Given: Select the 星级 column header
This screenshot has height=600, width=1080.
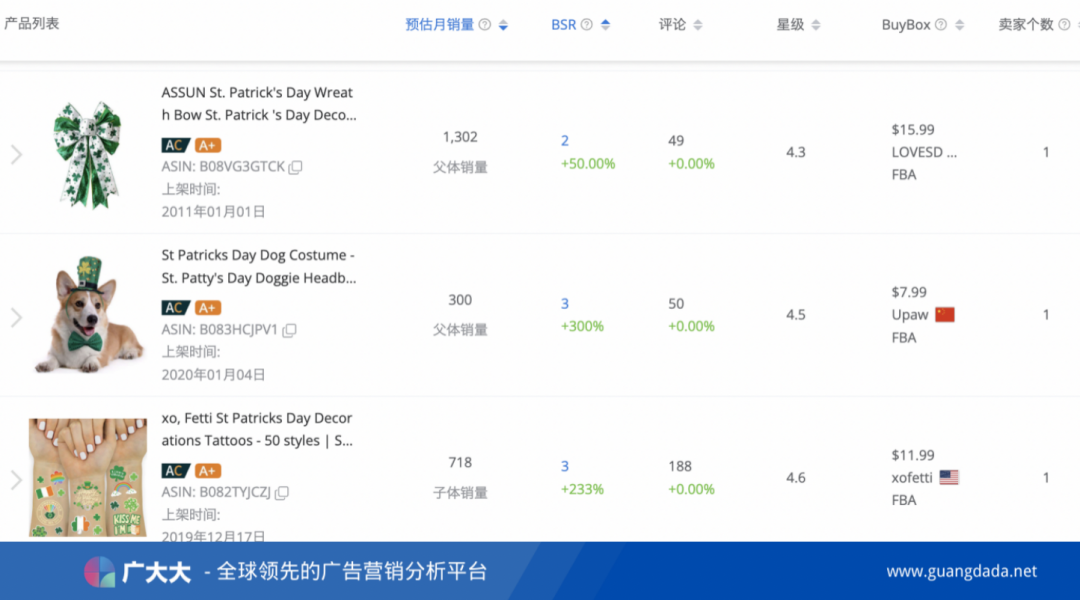Looking at the screenshot, I should [x=791, y=25].
